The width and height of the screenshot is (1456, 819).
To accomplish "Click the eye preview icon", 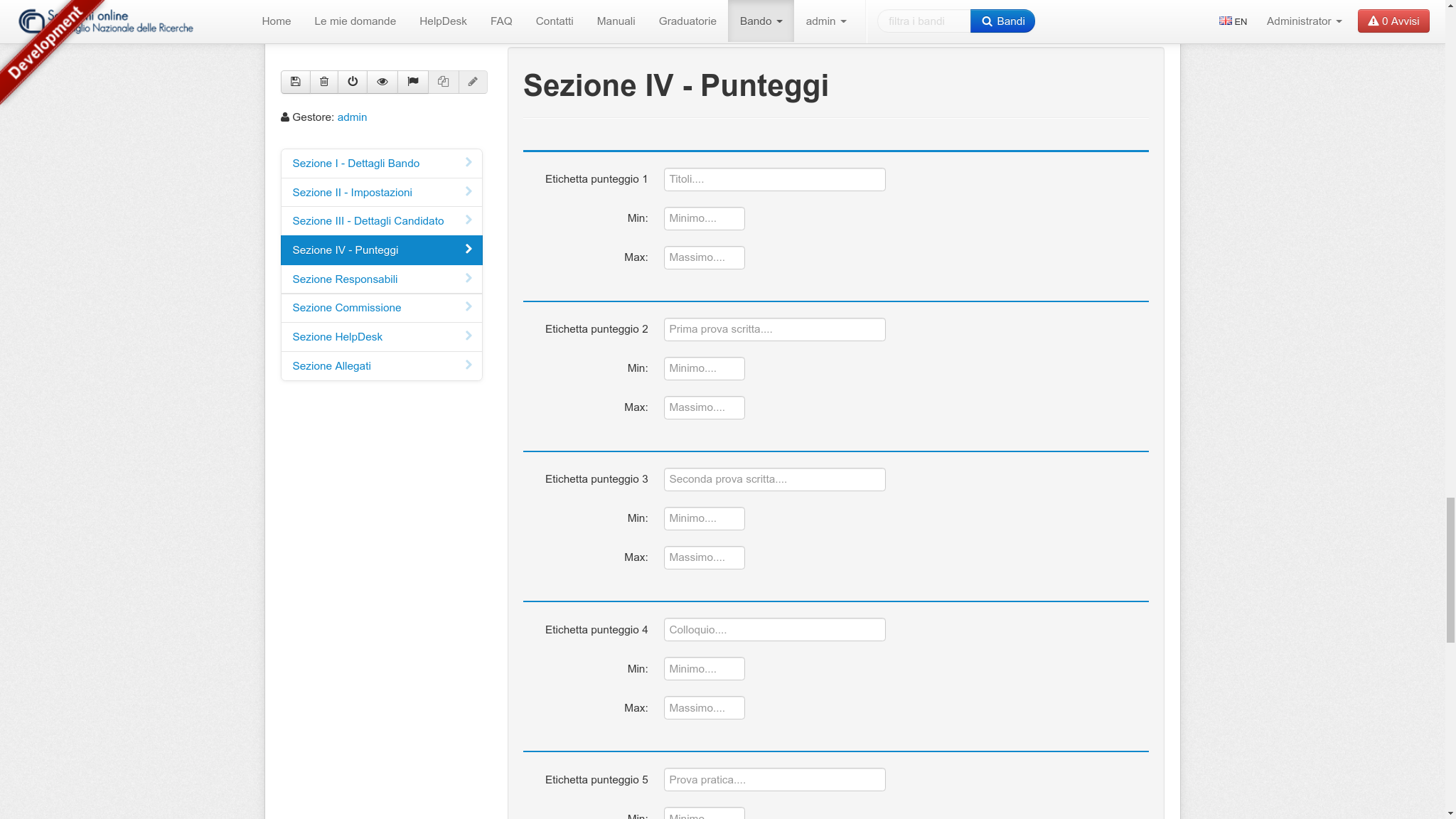I will (382, 82).
